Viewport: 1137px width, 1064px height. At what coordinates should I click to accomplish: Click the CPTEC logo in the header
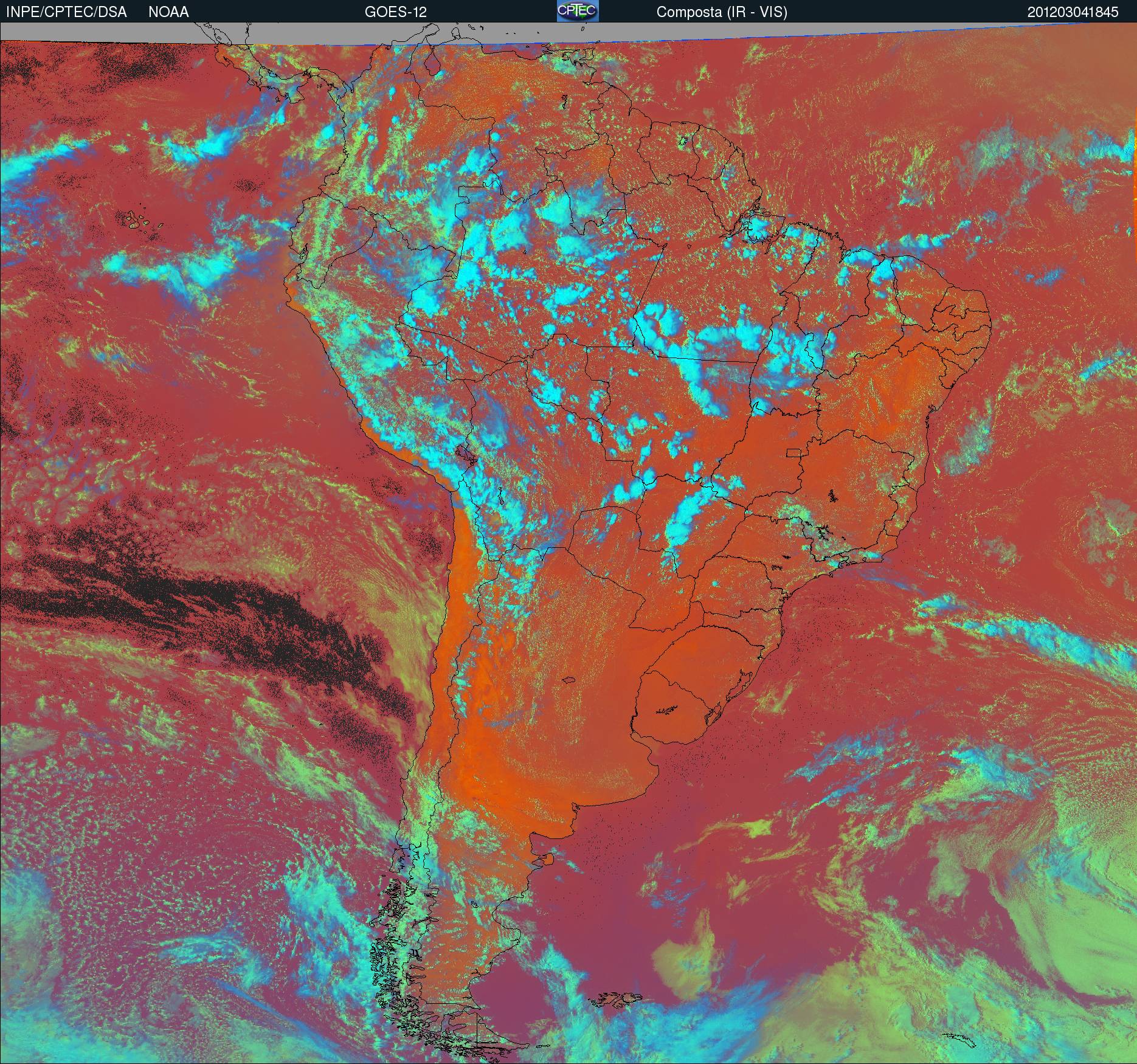tap(578, 11)
